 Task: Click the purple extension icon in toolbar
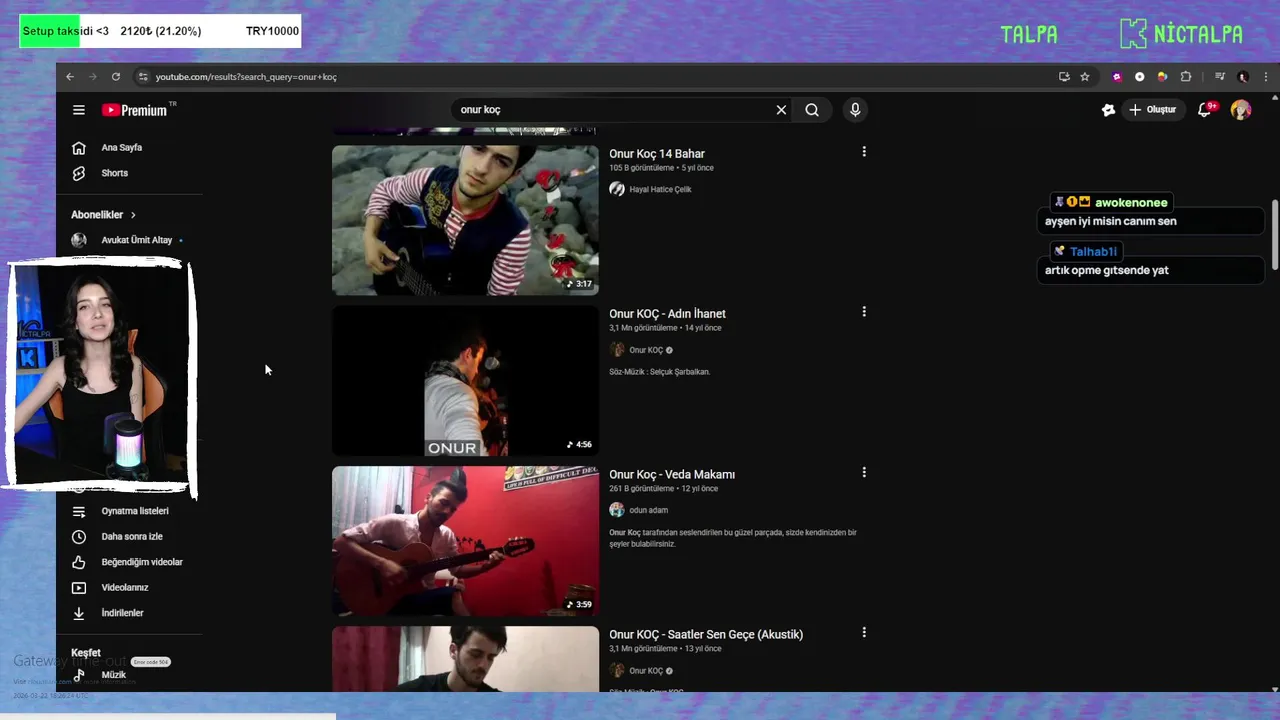(x=1117, y=77)
